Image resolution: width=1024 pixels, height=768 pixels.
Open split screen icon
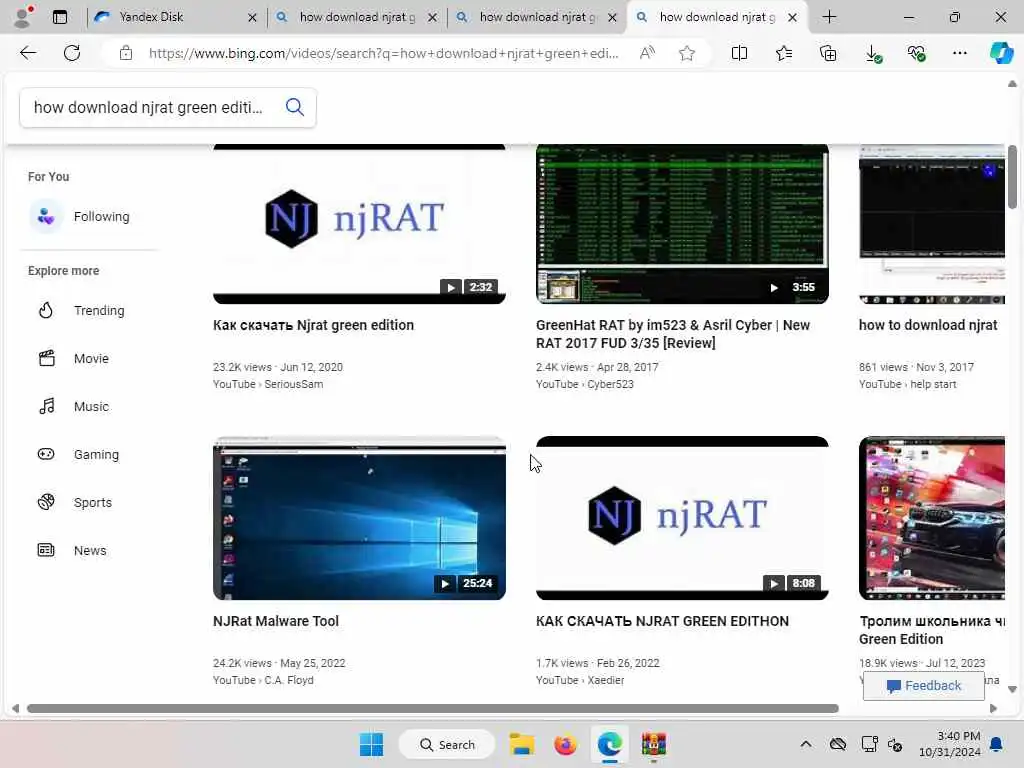(739, 53)
